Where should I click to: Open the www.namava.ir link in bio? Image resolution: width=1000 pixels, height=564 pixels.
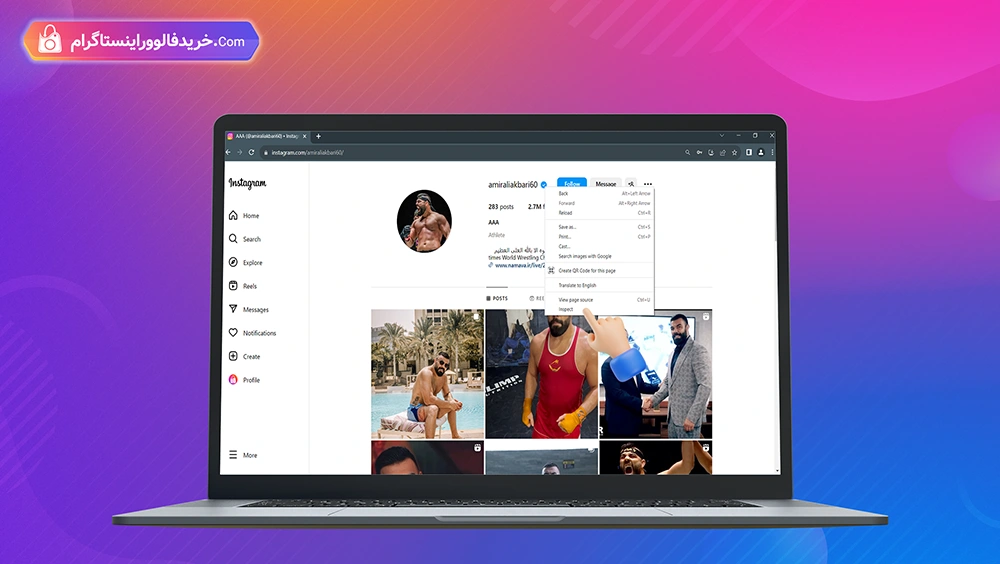518,265
